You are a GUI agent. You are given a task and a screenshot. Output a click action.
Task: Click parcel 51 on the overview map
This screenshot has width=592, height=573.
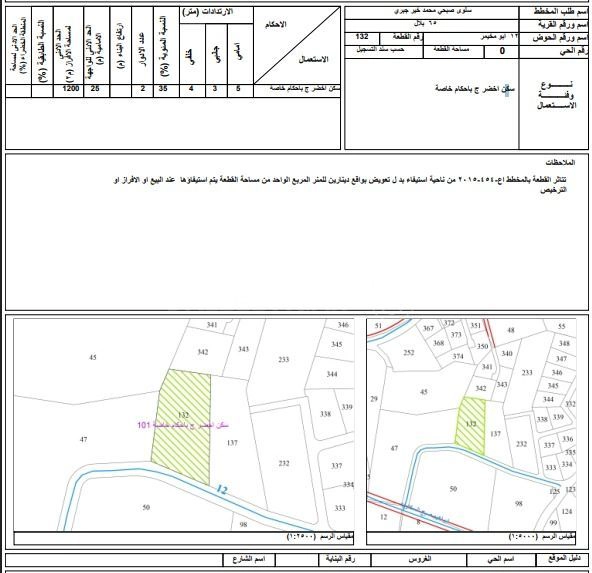coord(378,326)
